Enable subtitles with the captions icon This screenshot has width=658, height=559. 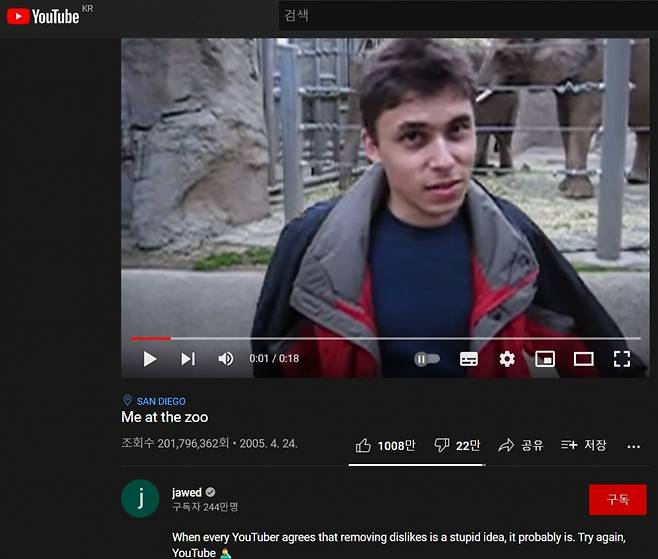(469, 359)
